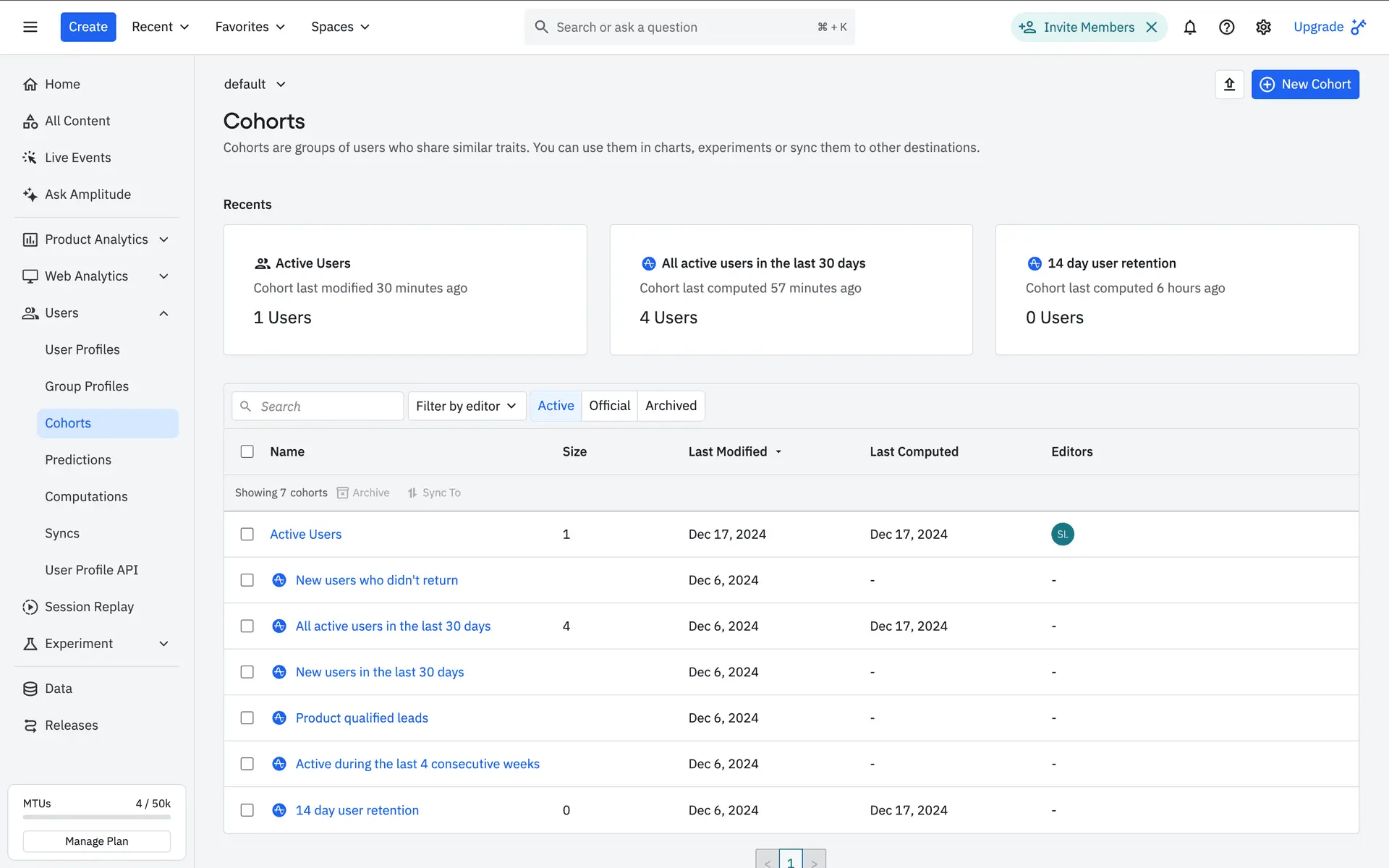Dismiss the Invite Members pill with X
This screenshot has width=1389, height=868.
[x=1152, y=27]
